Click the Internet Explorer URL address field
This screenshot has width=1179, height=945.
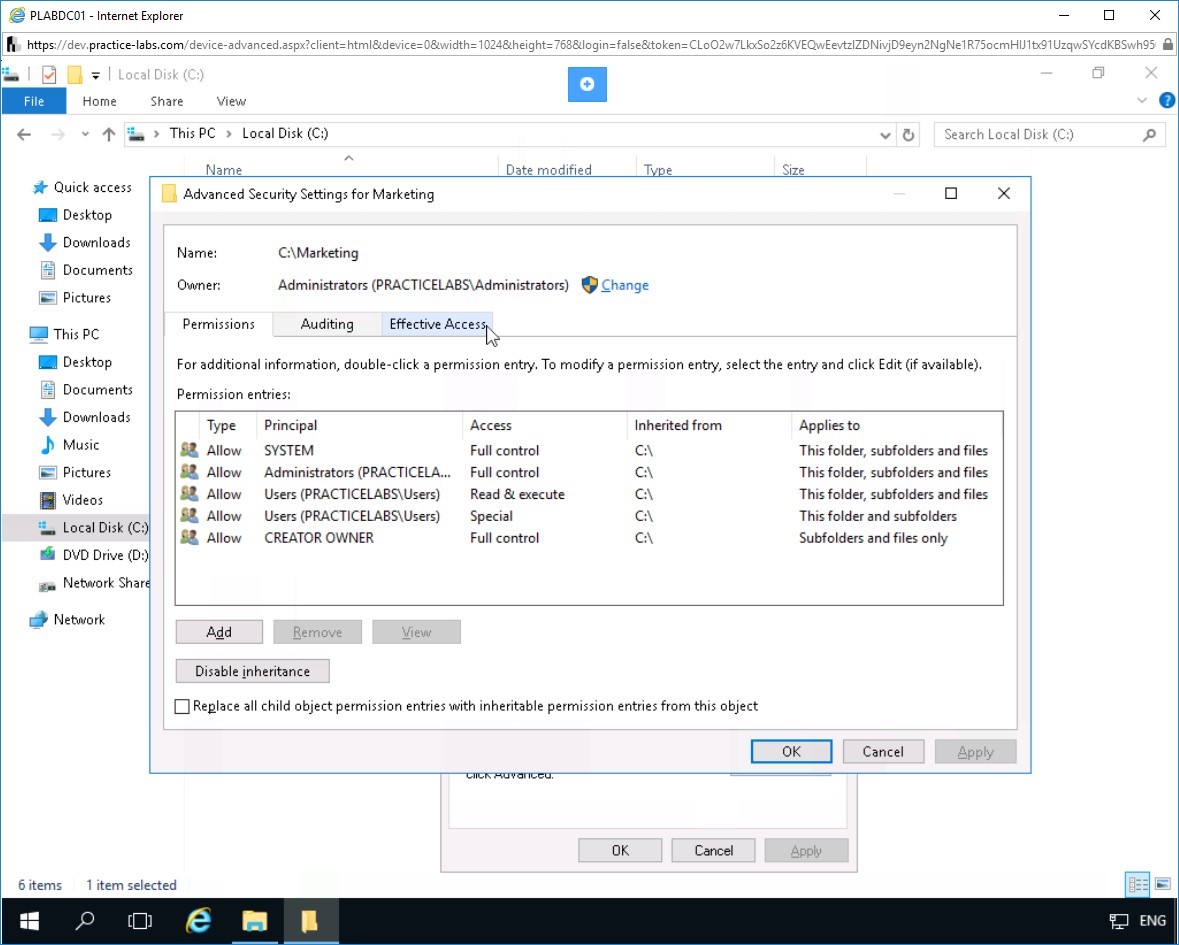pyautogui.click(x=590, y=44)
